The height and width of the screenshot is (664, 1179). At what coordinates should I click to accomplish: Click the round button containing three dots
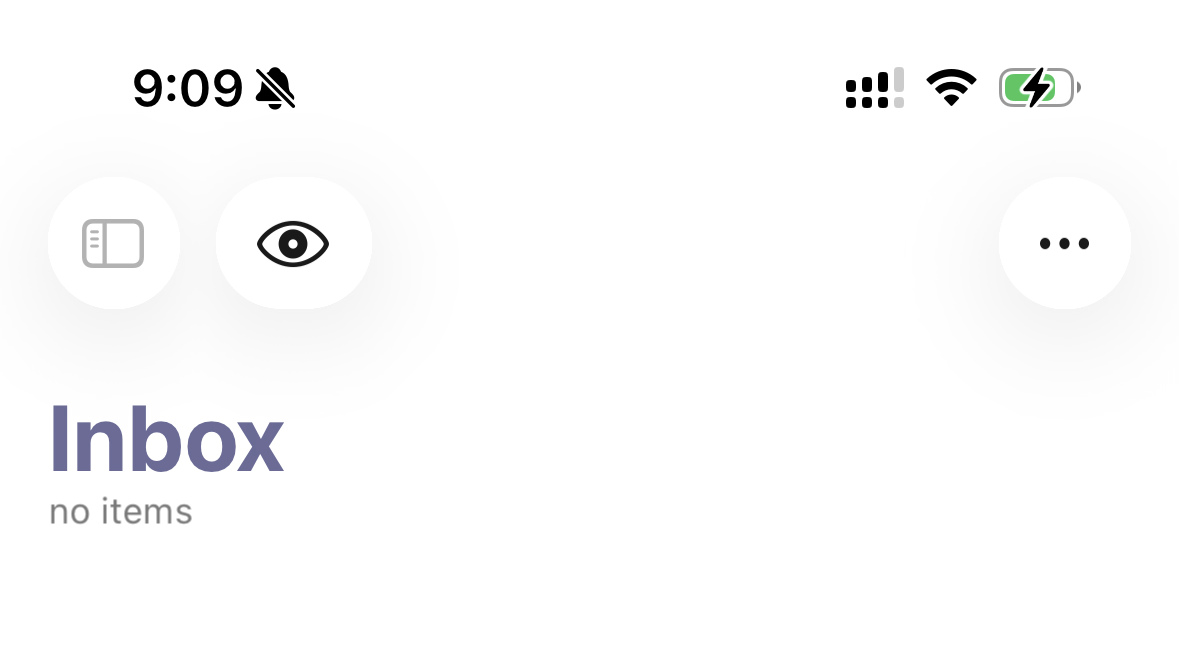pyautogui.click(x=1064, y=243)
